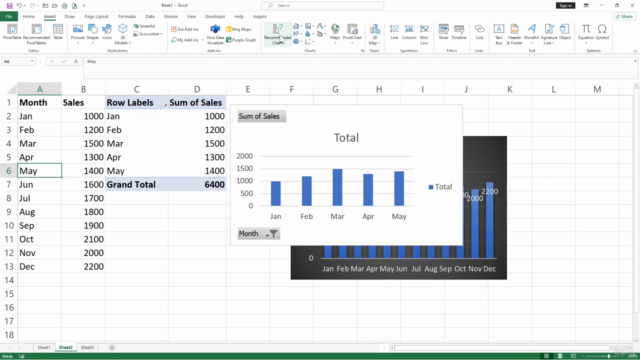
Task: Click Bing Maps add-in
Action: pos(239,29)
